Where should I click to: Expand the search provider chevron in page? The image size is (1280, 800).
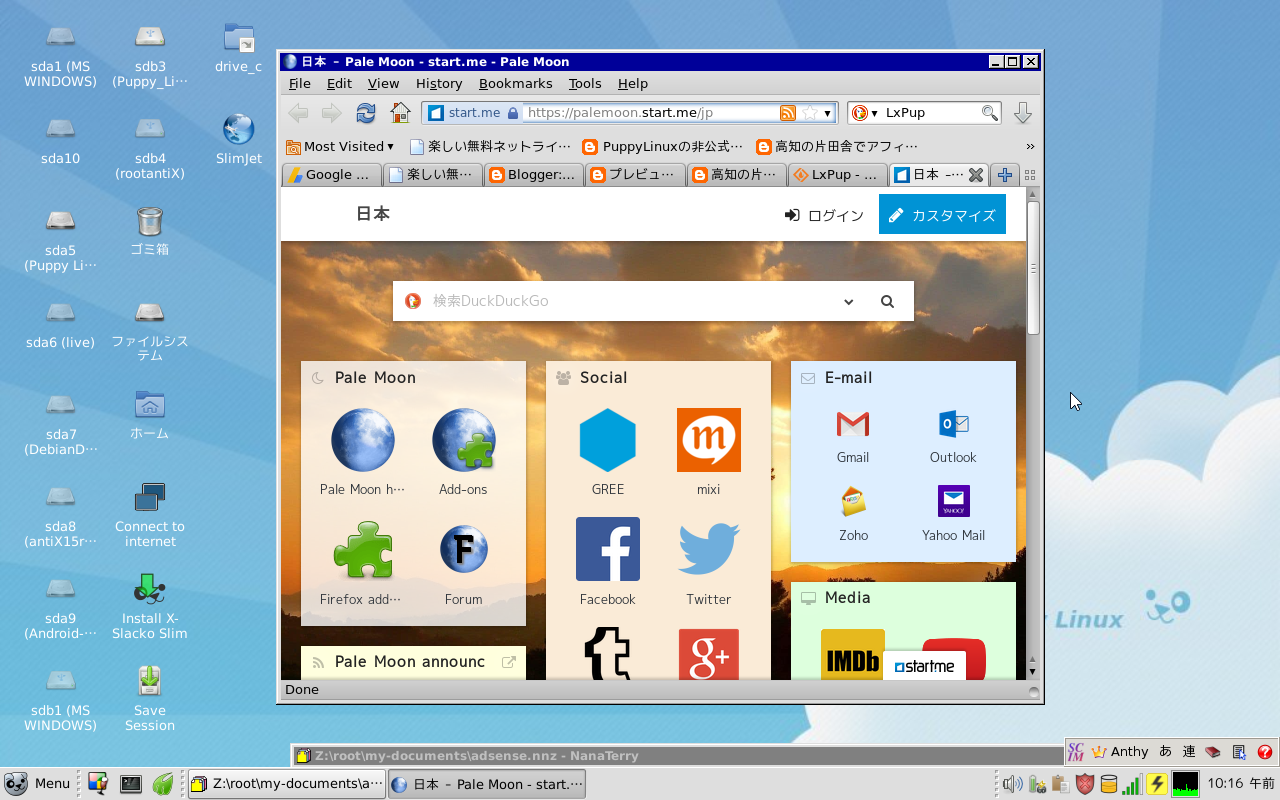click(848, 302)
